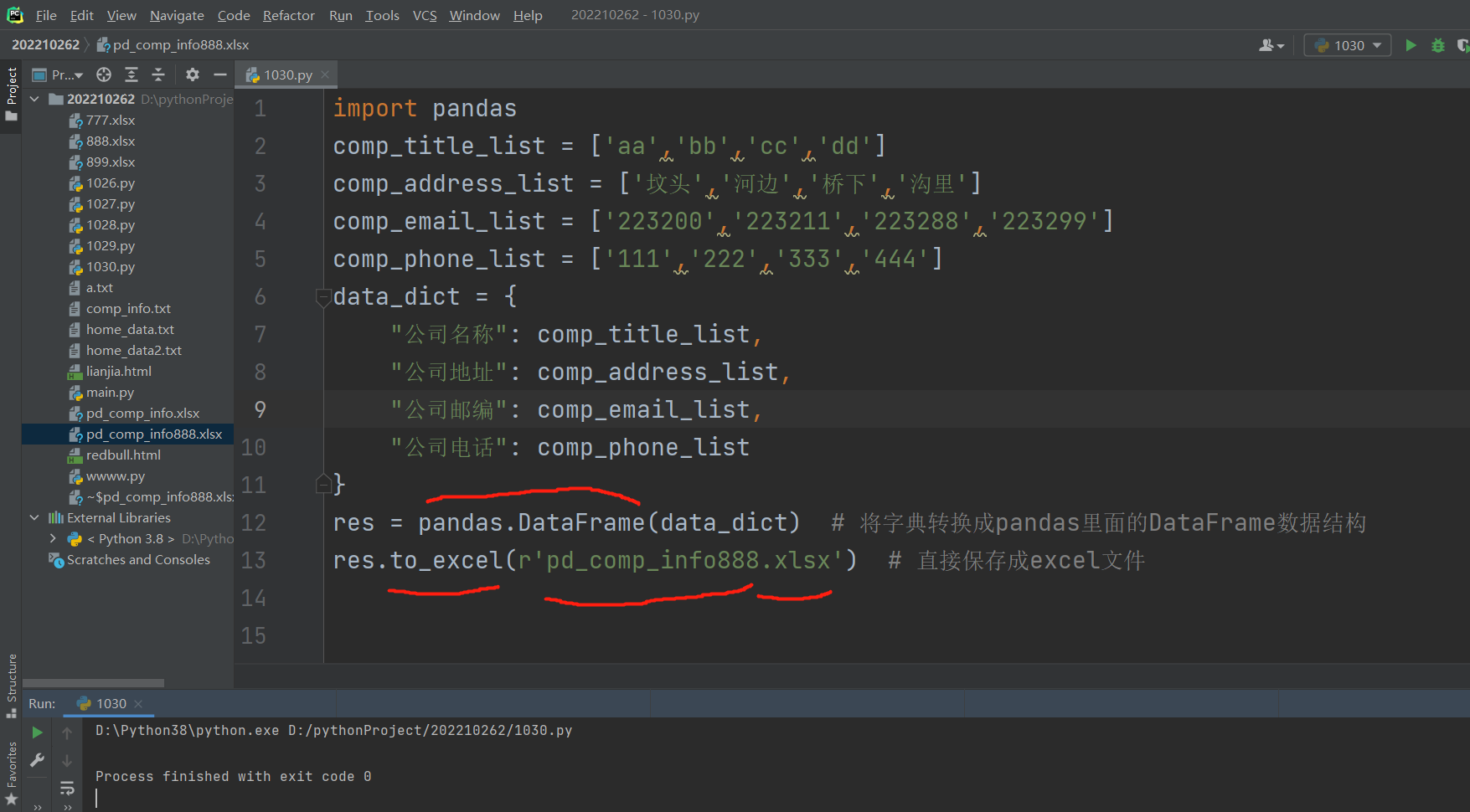
Task: Open the Edit menu
Action: tap(82, 15)
